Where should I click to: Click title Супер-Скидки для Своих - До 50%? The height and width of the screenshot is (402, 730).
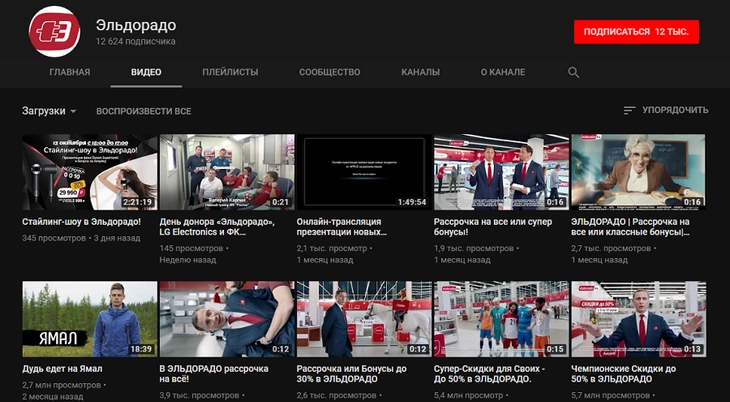click(489, 374)
